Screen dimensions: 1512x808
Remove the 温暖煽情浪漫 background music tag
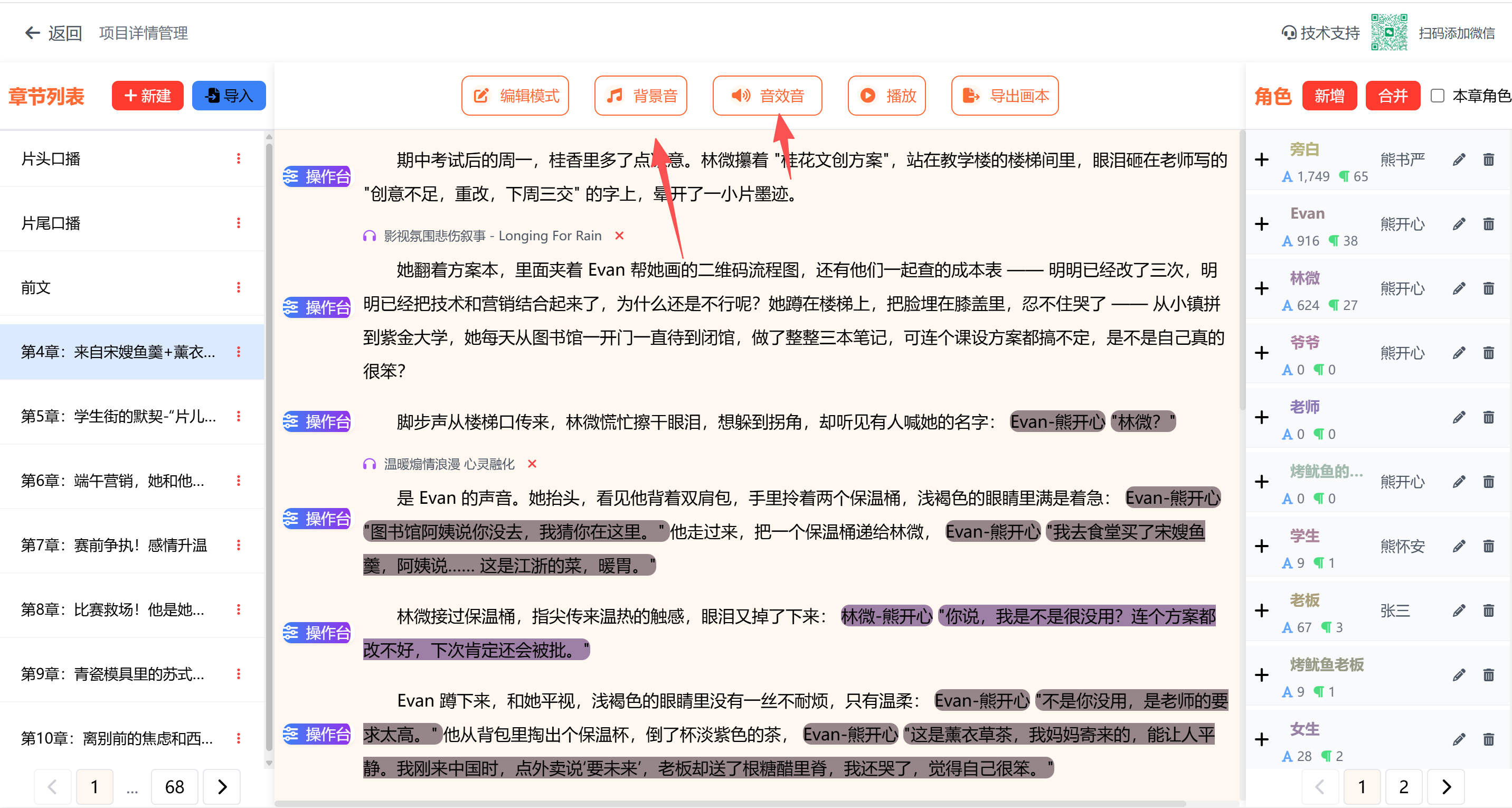pyautogui.click(x=532, y=464)
